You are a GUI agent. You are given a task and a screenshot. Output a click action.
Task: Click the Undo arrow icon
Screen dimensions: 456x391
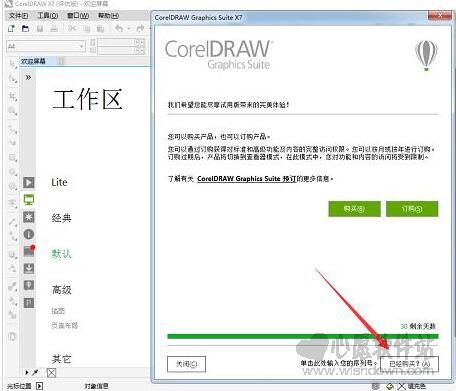(119, 29)
